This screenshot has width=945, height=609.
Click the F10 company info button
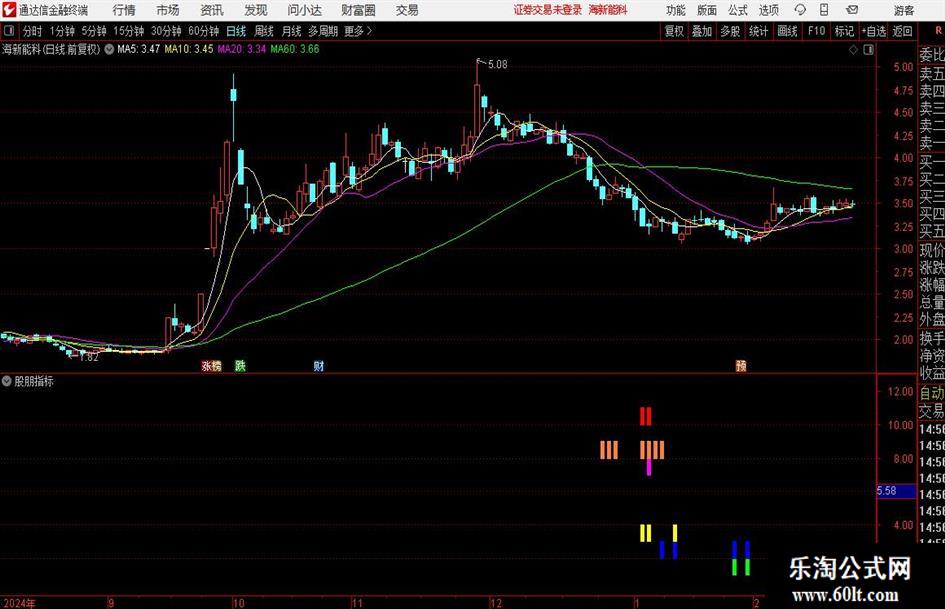tap(817, 31)
